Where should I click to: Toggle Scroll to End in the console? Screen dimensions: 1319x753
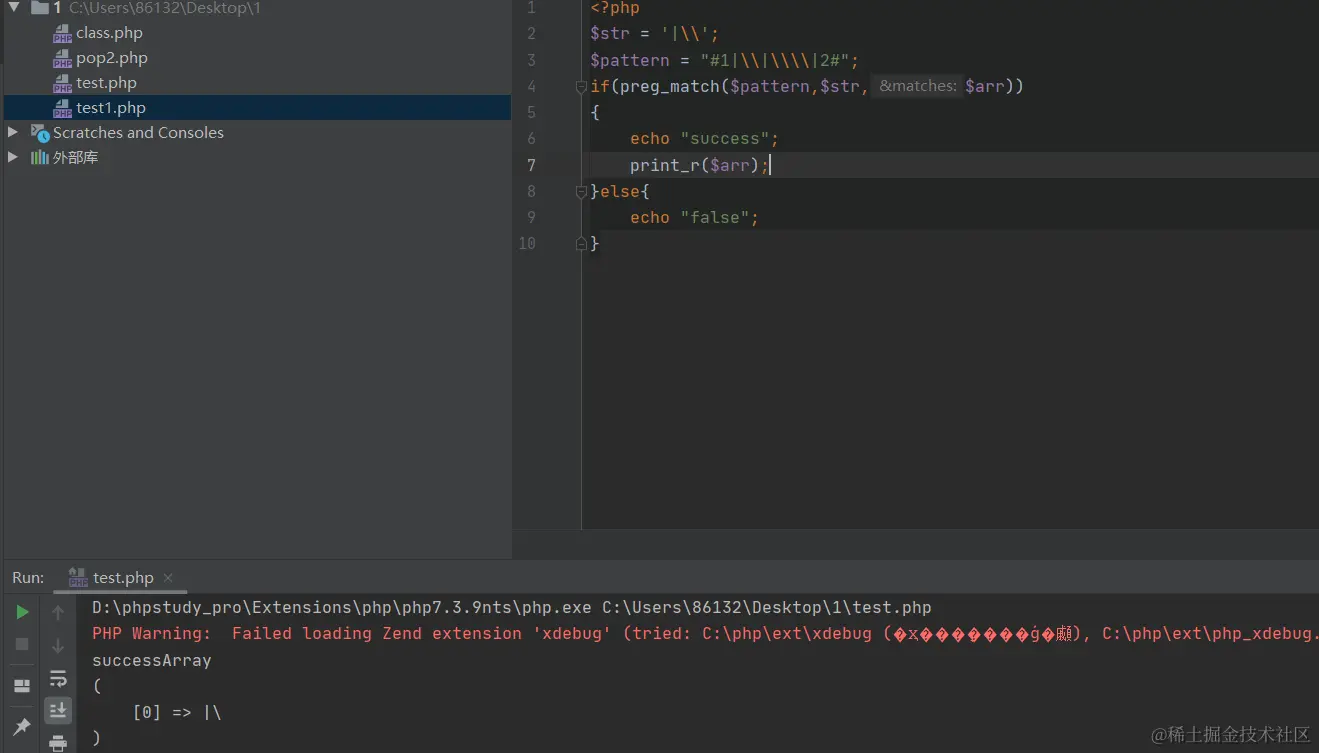[58, 710]
